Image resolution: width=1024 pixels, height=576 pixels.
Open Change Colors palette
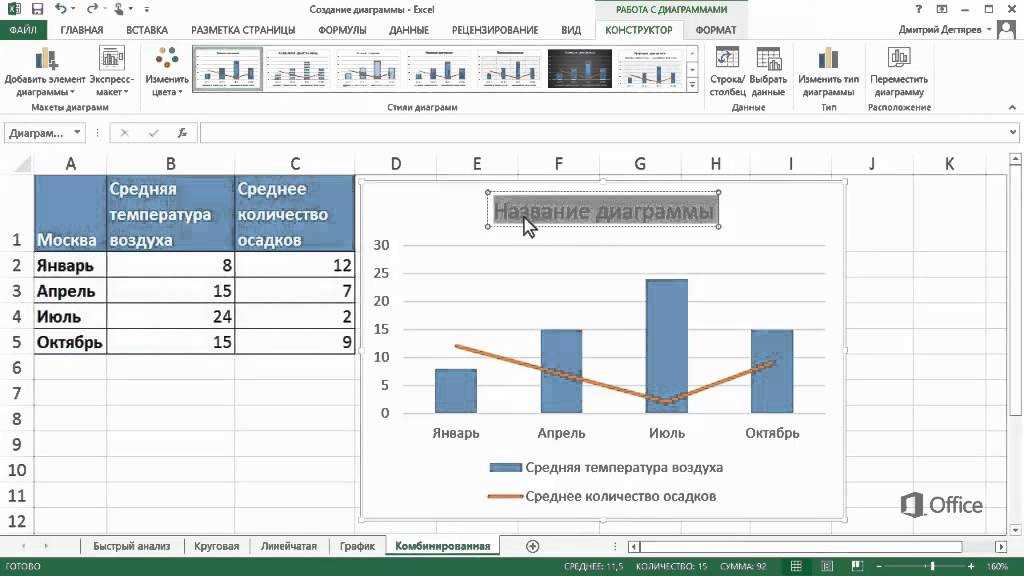point(167,72)
